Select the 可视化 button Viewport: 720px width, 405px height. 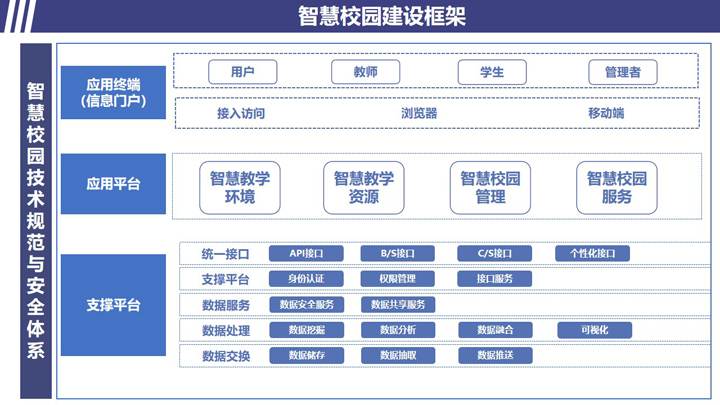point(595,330)
